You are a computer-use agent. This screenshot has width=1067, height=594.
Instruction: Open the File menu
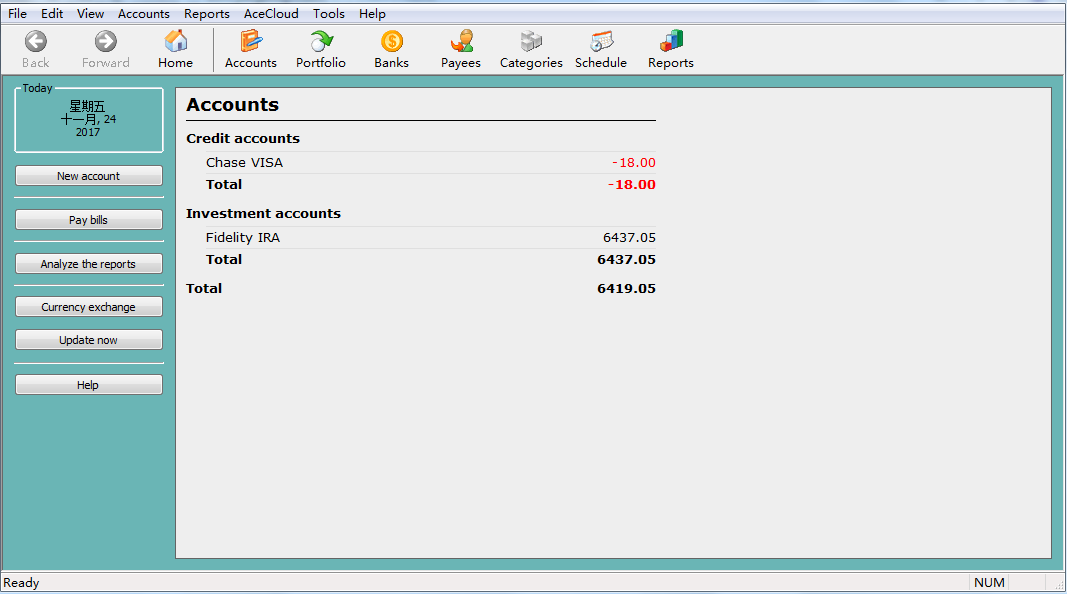click(x=18, y=14)
